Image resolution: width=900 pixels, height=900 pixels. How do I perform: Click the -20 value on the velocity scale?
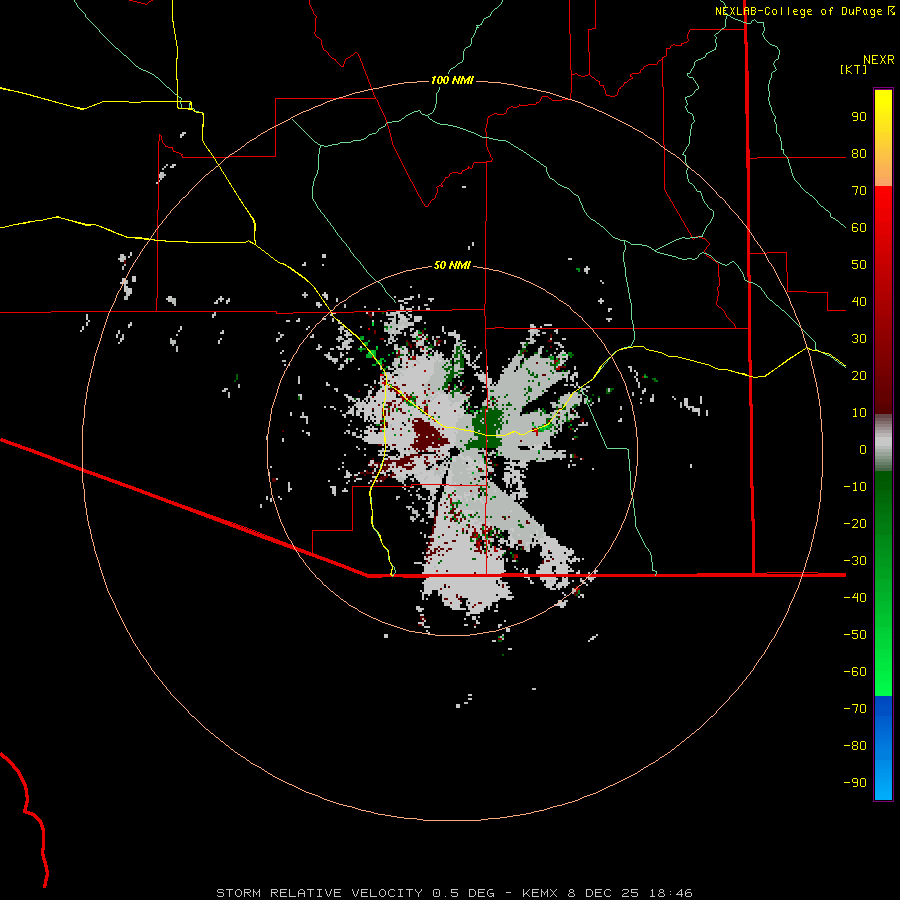(855, 523)
